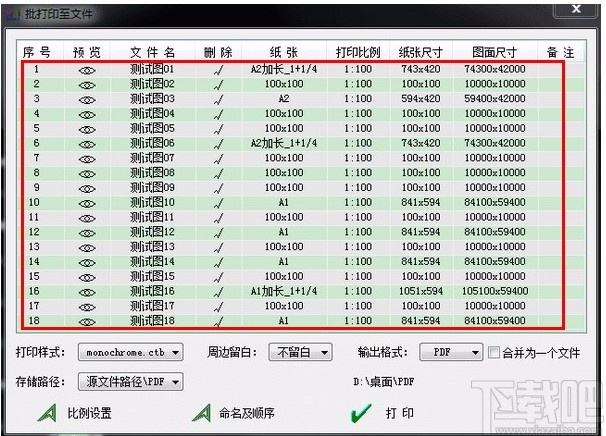Select file name 测试图16

pyautogui.click(x=152, y=291)
